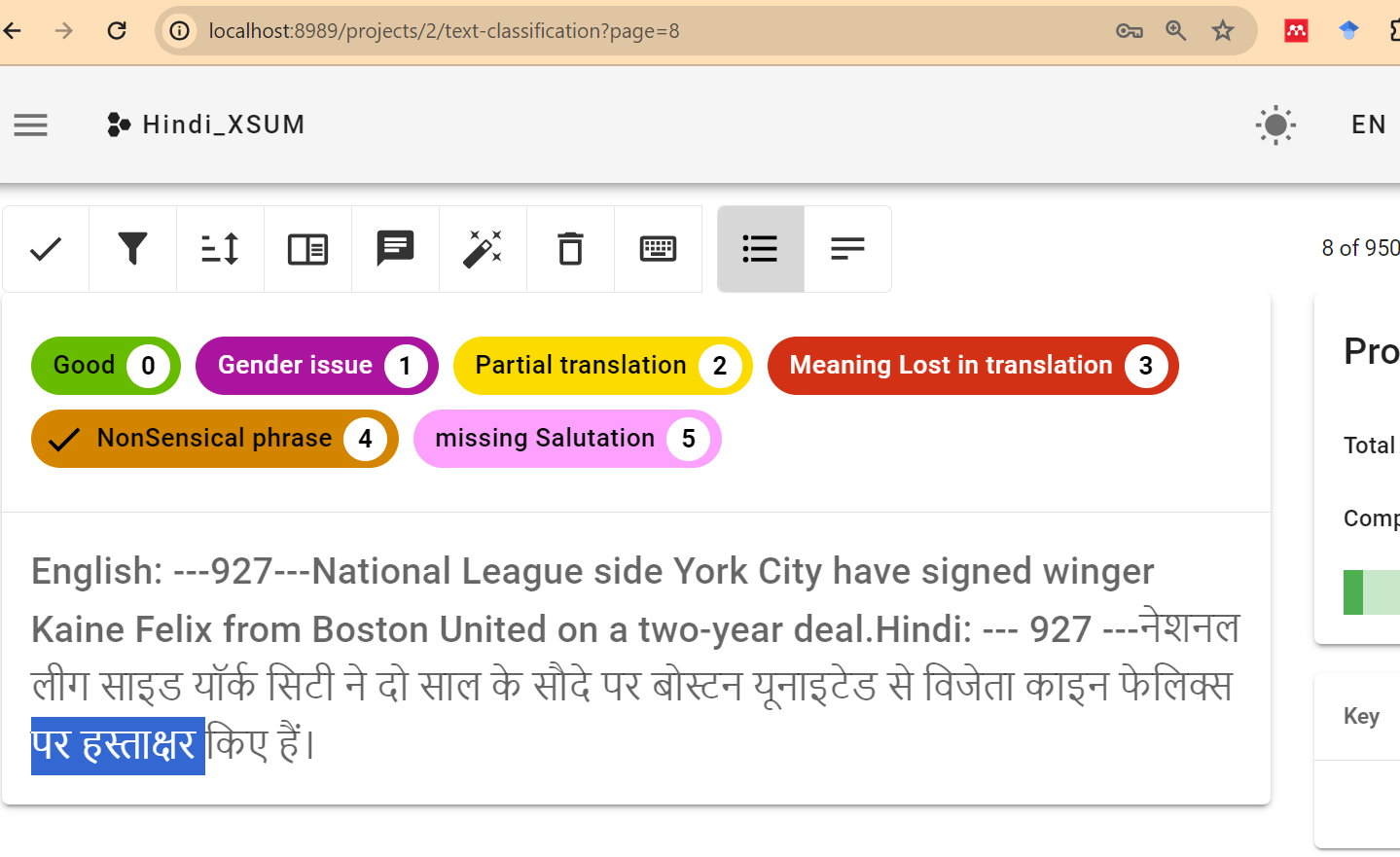Open the guideline book icon
The image size is (1400, 857).
coord(307,249)
